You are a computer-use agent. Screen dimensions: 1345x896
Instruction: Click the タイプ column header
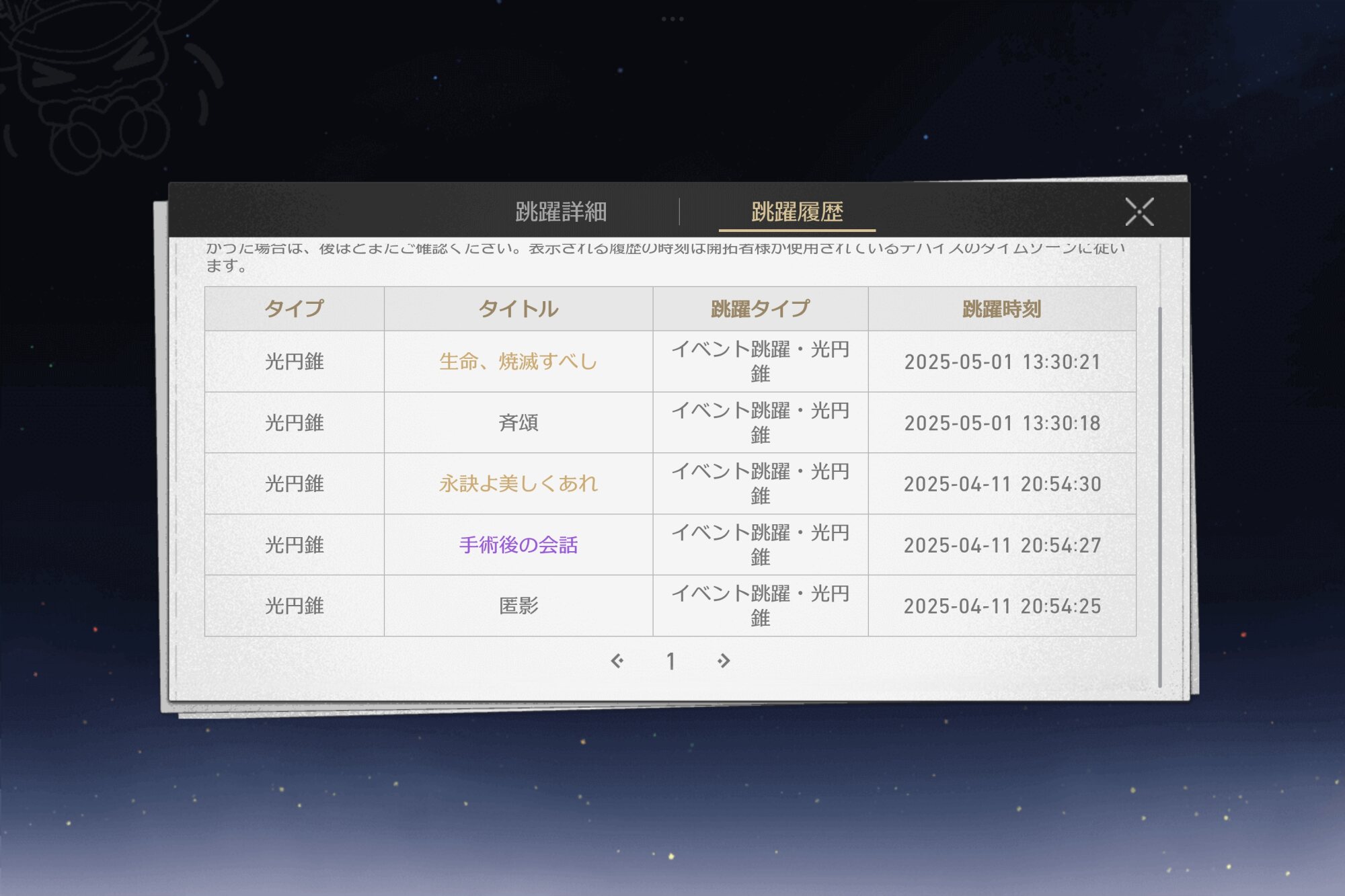[294, 309]
